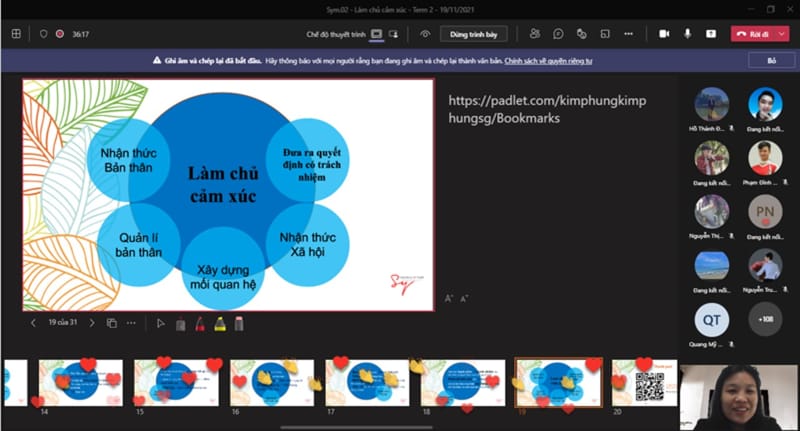
Task: Toggle the camera on or off
Action: pyautogui.click(x=663, y=34)
